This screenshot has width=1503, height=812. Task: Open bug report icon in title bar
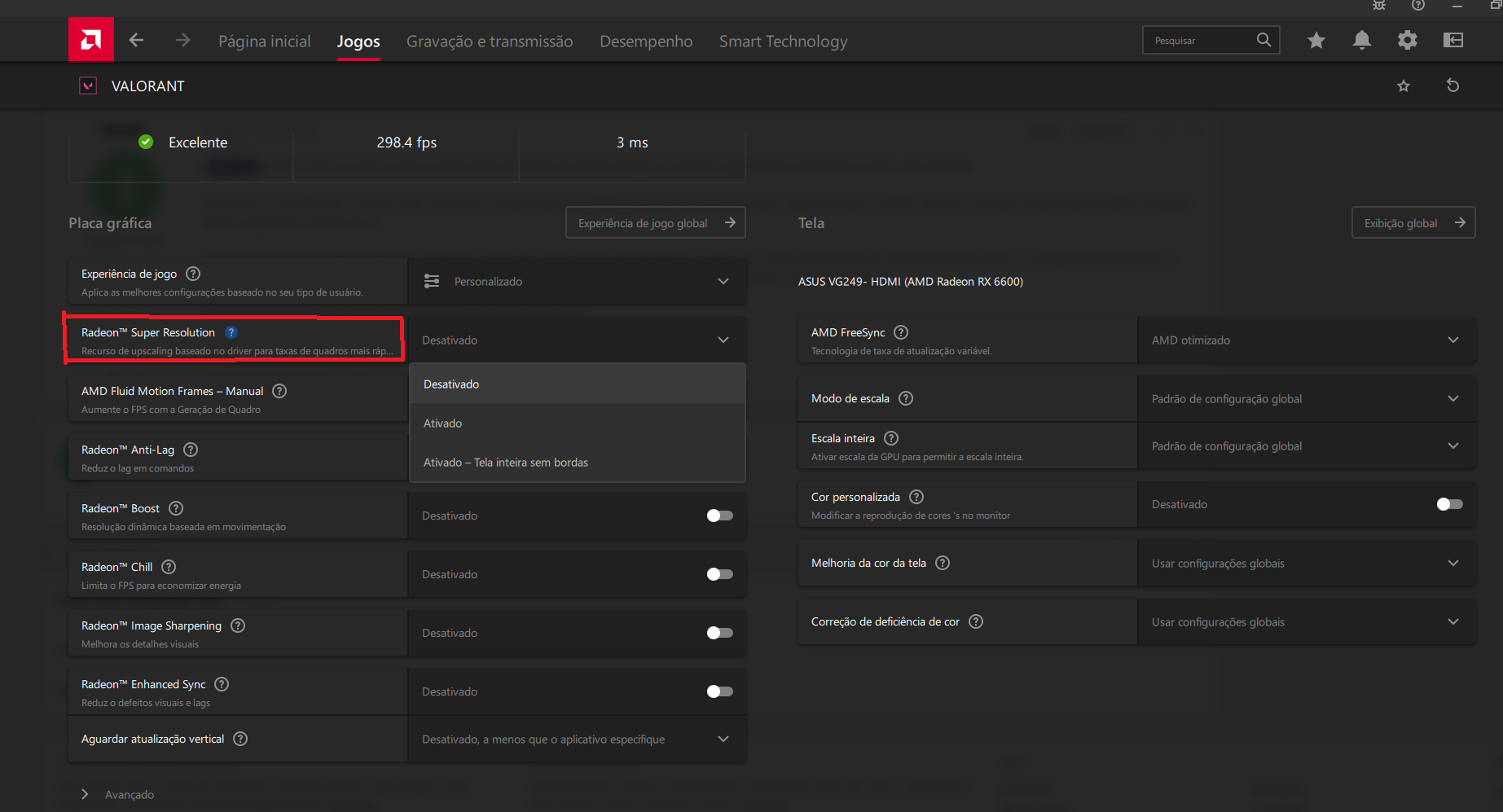(x=1379, y=6)
